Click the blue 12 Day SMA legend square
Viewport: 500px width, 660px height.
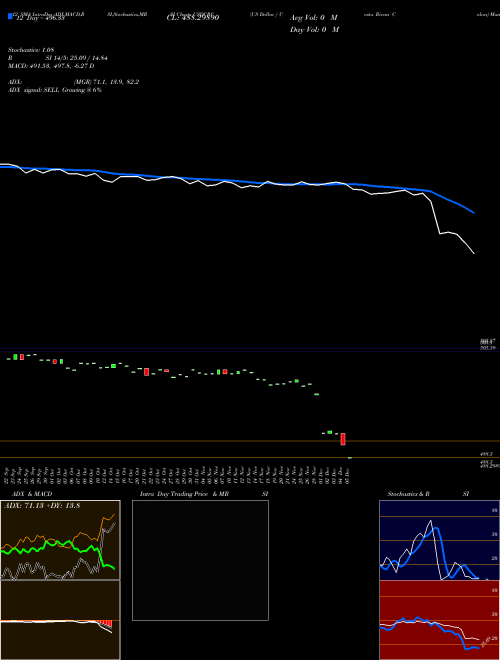(10, 16)
